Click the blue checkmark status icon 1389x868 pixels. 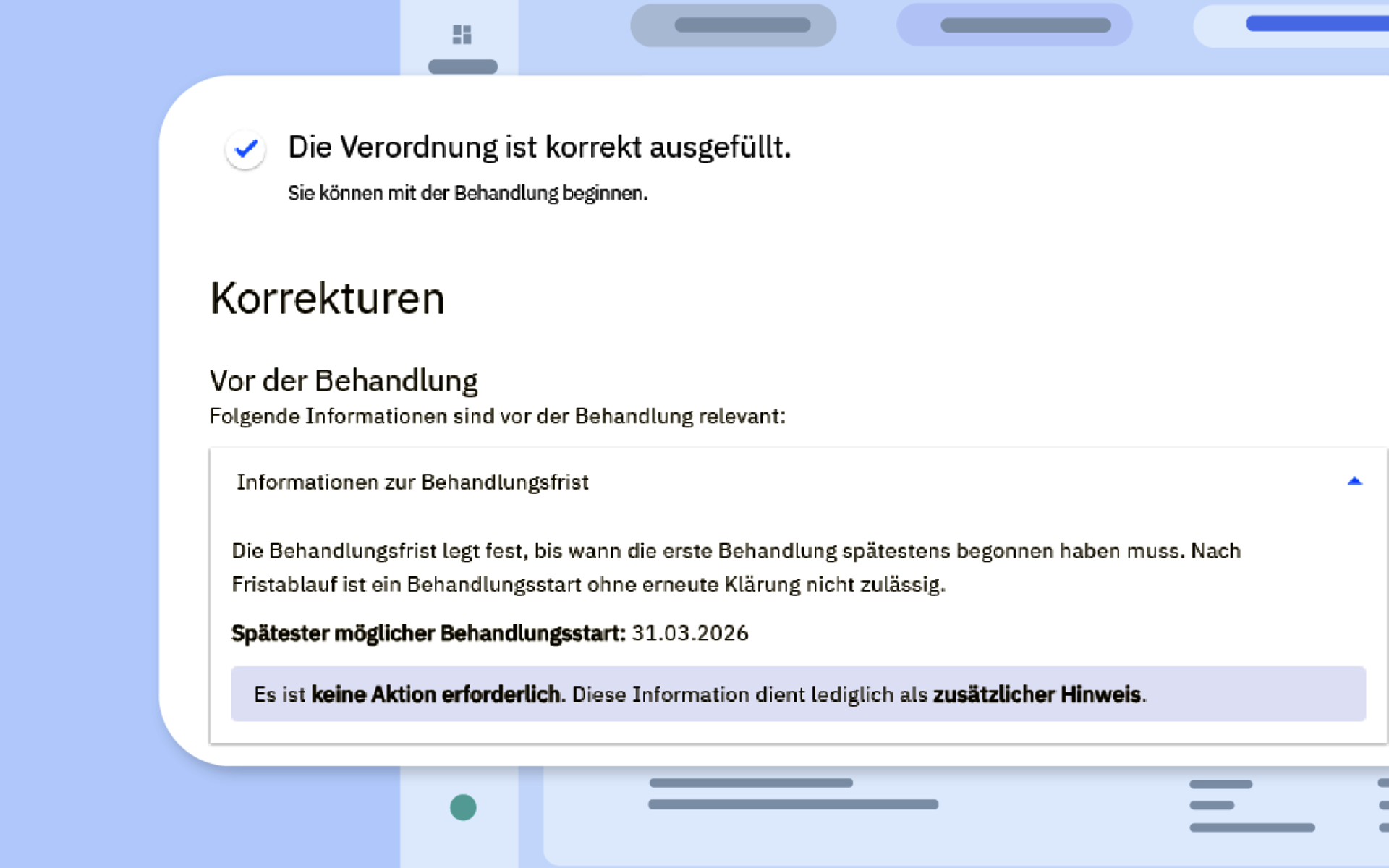tap(245, 149)
